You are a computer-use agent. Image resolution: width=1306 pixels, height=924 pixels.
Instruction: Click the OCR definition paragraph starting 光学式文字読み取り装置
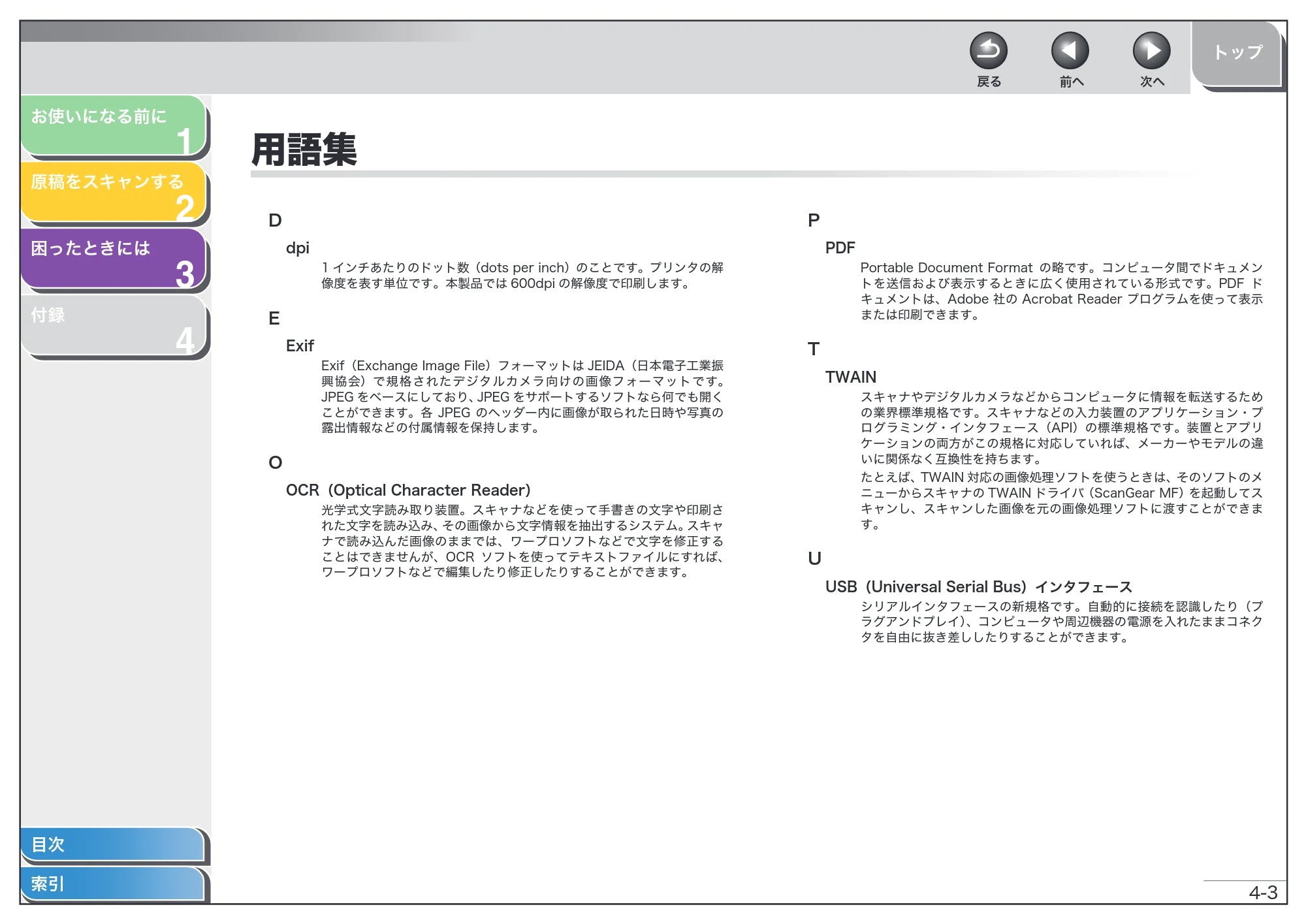pos(522,541)
